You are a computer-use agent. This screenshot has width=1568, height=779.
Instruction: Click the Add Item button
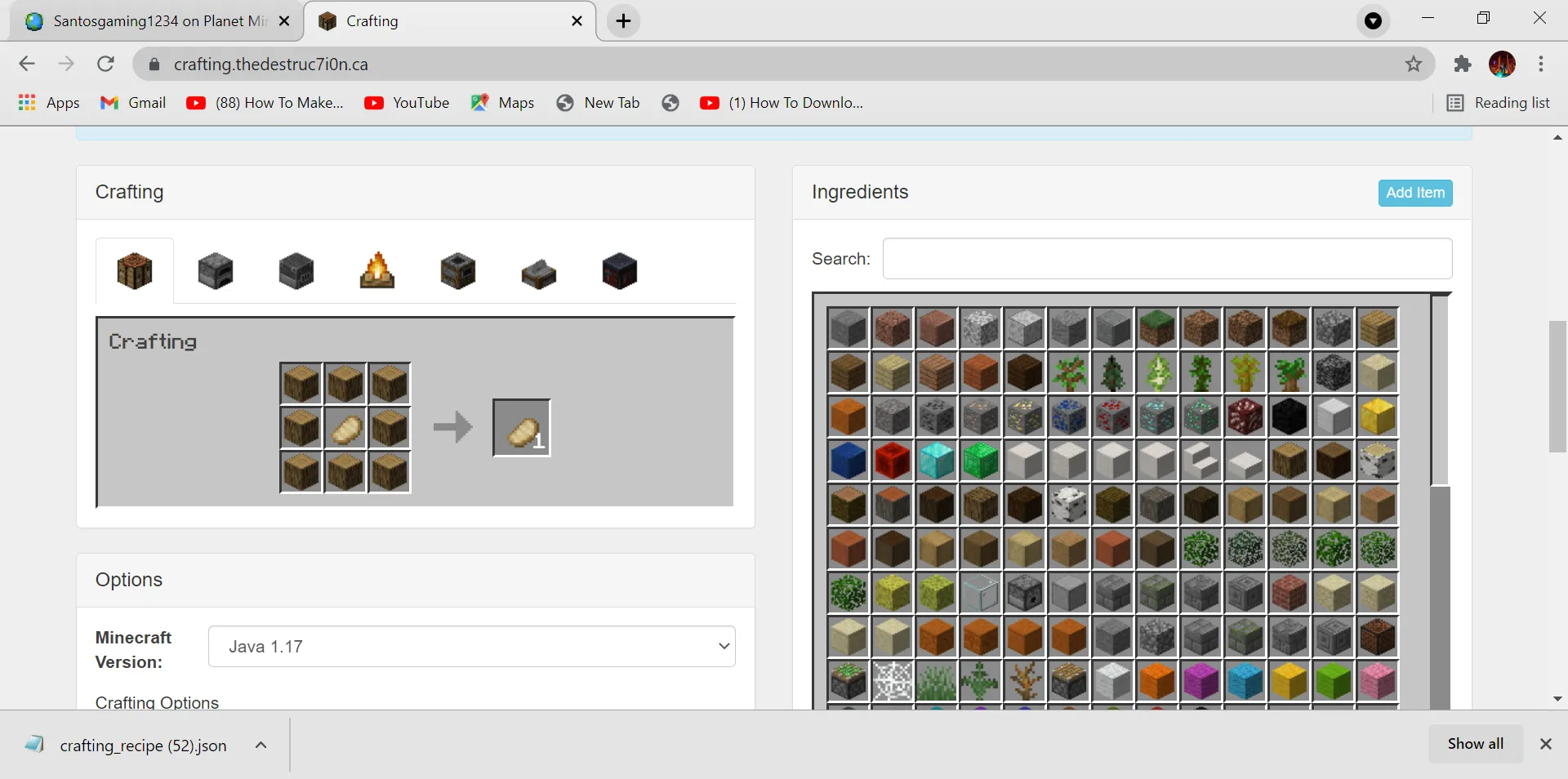[x=1414, y=193]
